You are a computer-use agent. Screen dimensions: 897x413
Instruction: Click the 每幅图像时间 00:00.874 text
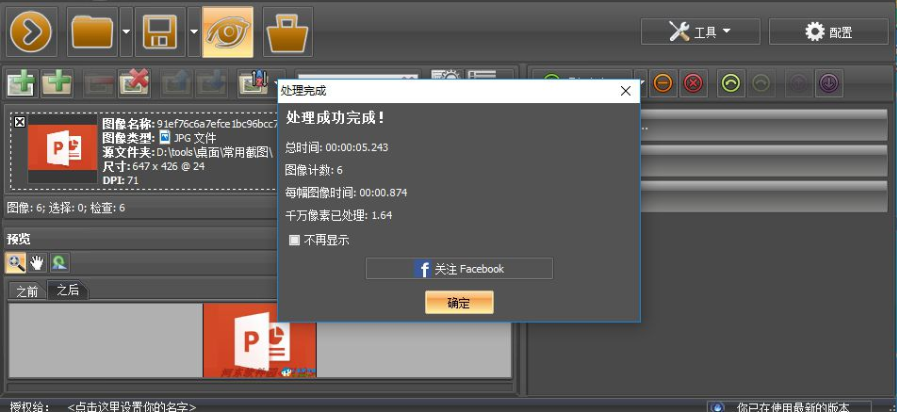(346, 193)
